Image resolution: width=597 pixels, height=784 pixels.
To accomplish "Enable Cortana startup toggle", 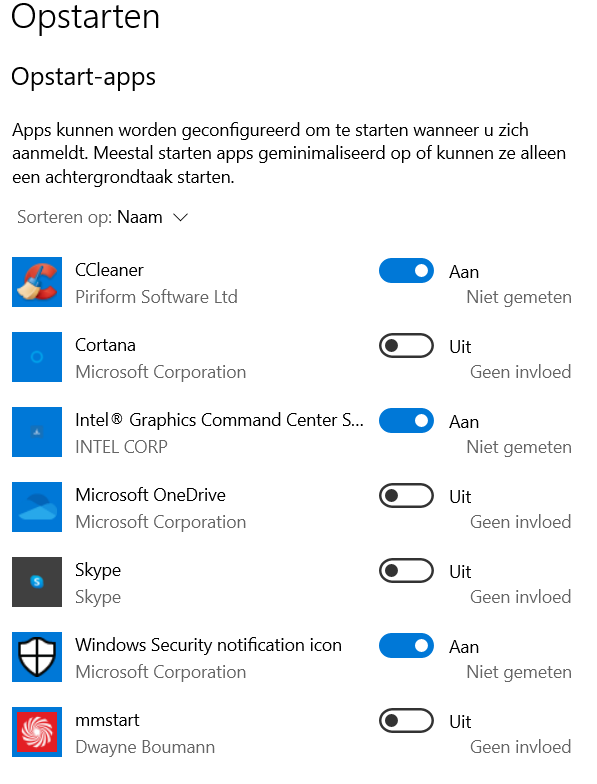I will (406, 346).
